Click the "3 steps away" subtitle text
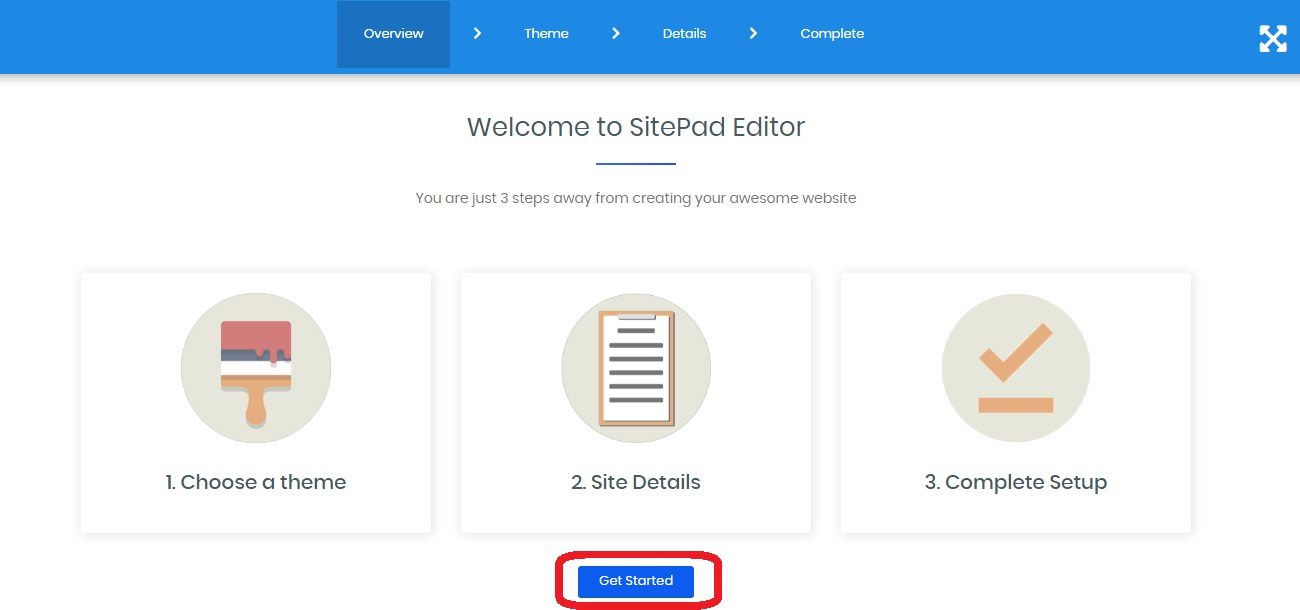This screenshot has width=1300, height=610. (636, 198)
